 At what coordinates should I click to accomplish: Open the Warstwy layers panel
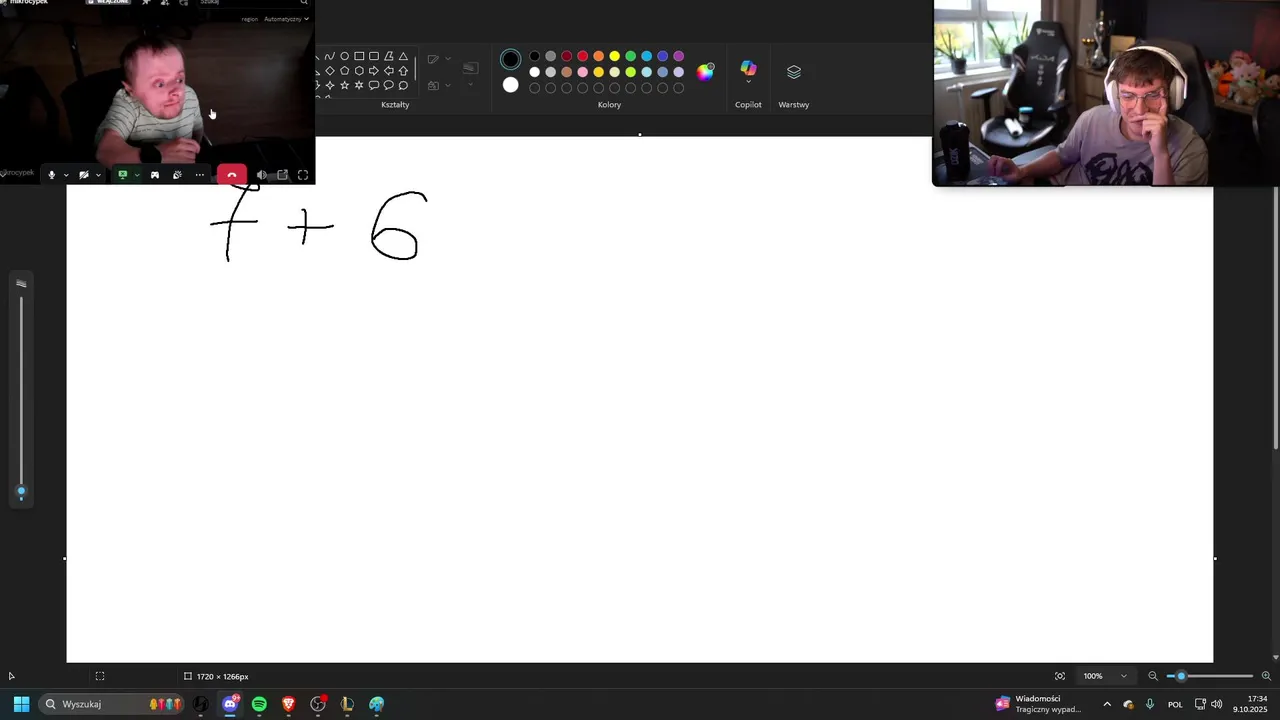coord(794,82)
